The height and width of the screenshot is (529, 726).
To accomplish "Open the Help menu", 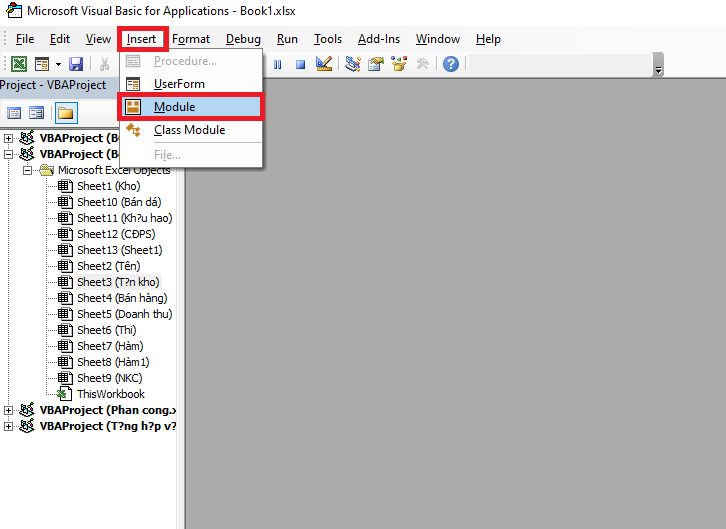I will coord(488,39).
